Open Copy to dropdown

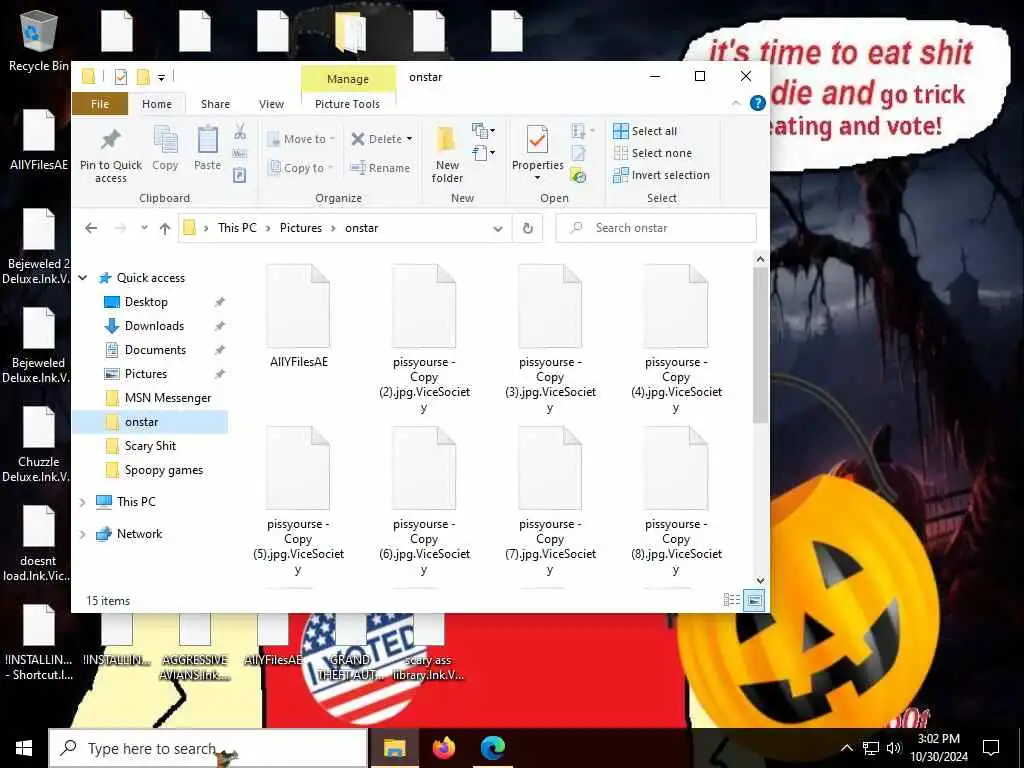(301, 168)
